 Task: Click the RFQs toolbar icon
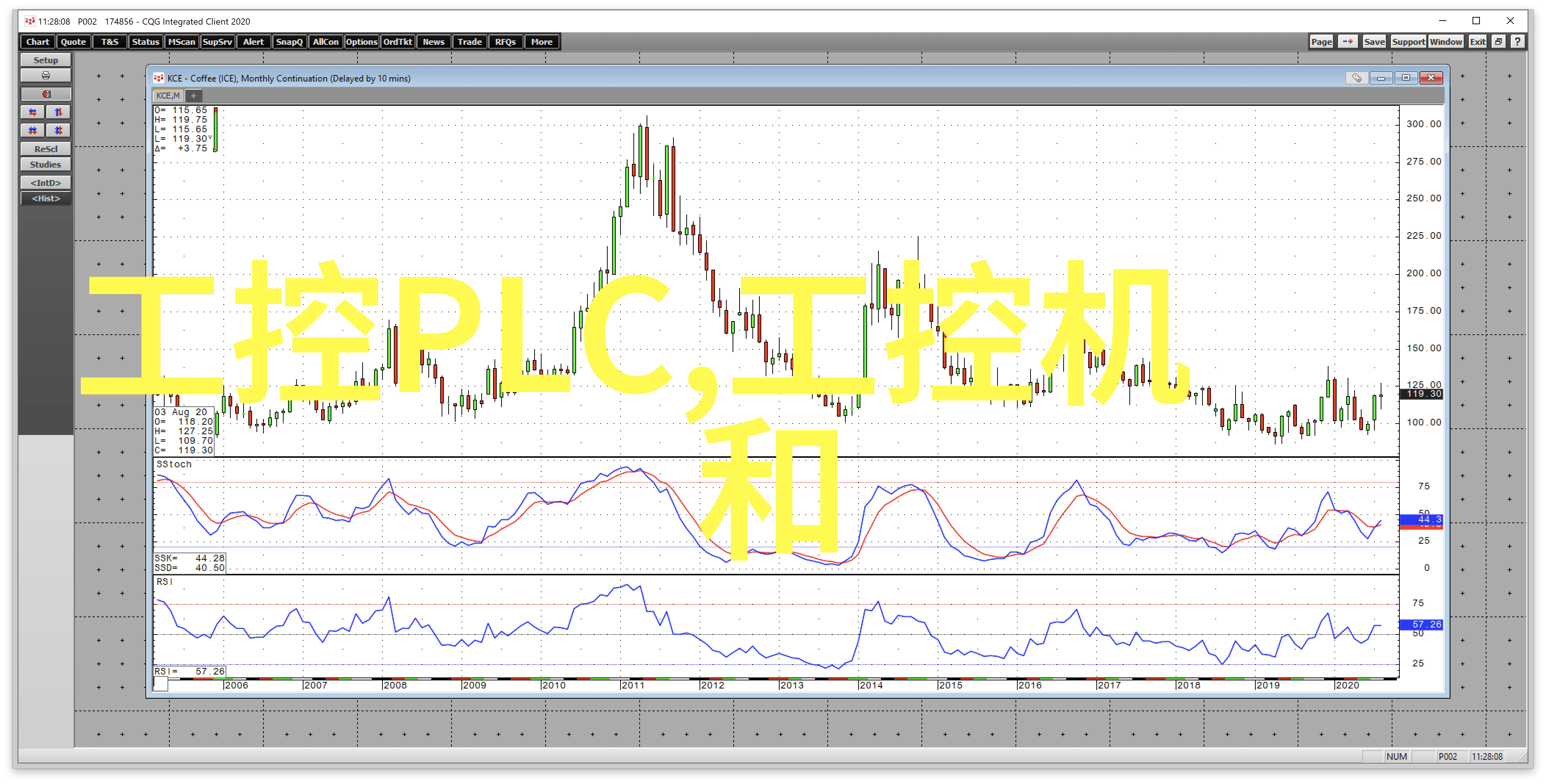[x=505, y=42]
